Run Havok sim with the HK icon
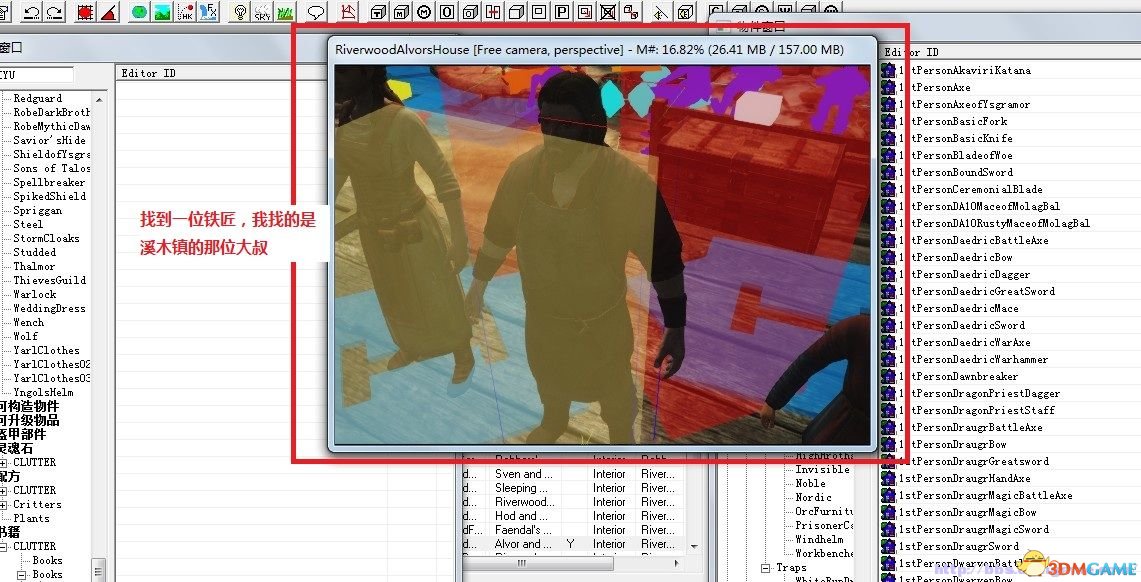The width and height of the screenshot is (1141, 582). (186, 12)
